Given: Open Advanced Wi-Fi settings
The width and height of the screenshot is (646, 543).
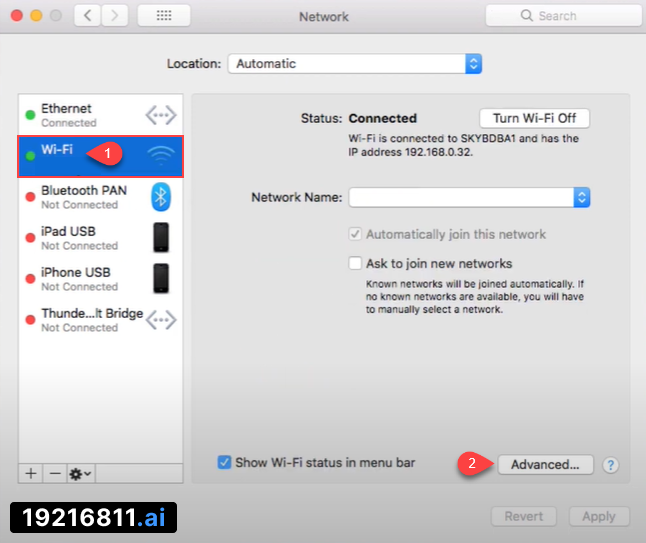Looking at the screenshot, I should pos(544,465).
